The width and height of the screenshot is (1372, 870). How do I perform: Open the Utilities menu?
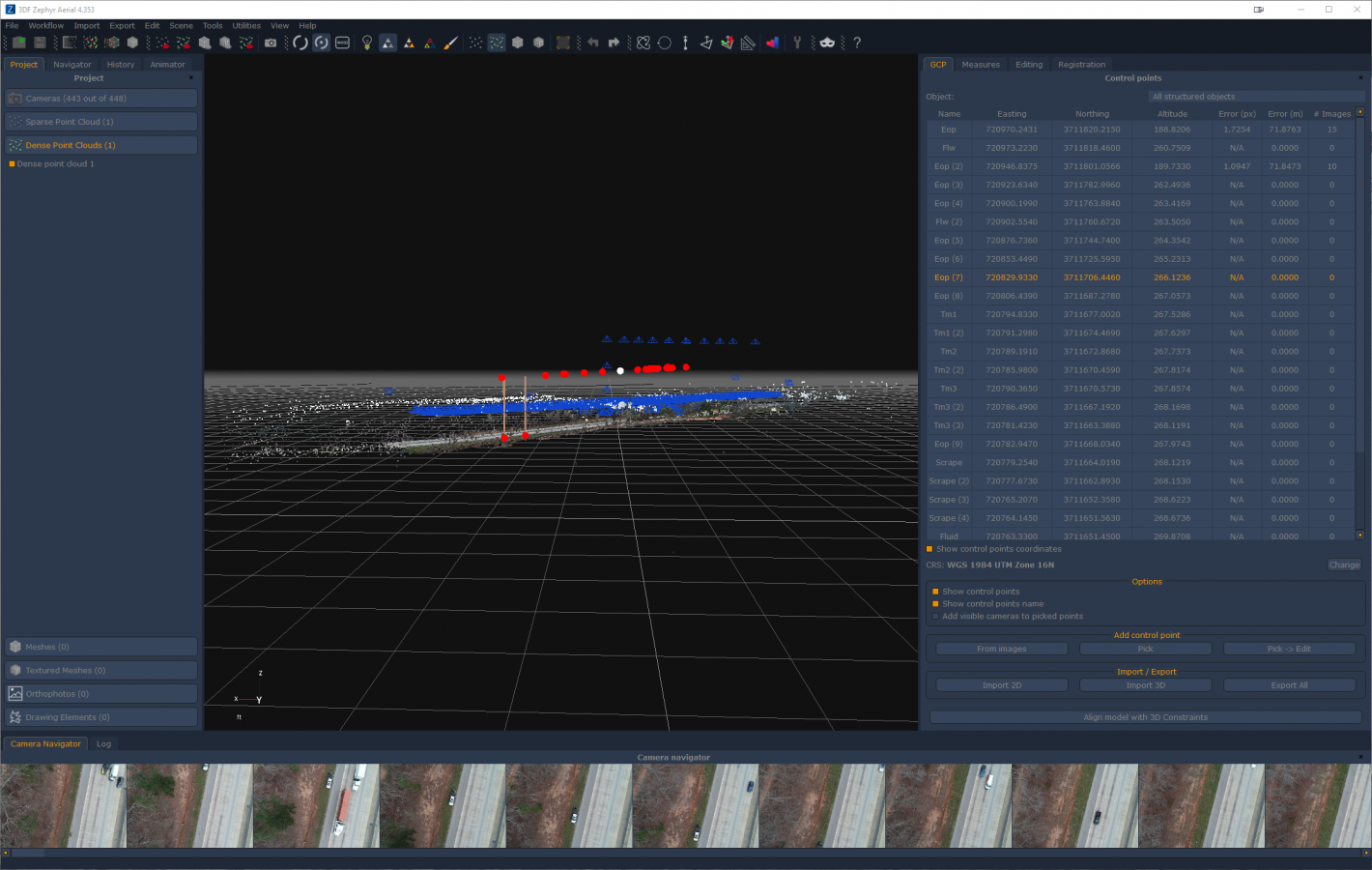[x=246, y=26]
